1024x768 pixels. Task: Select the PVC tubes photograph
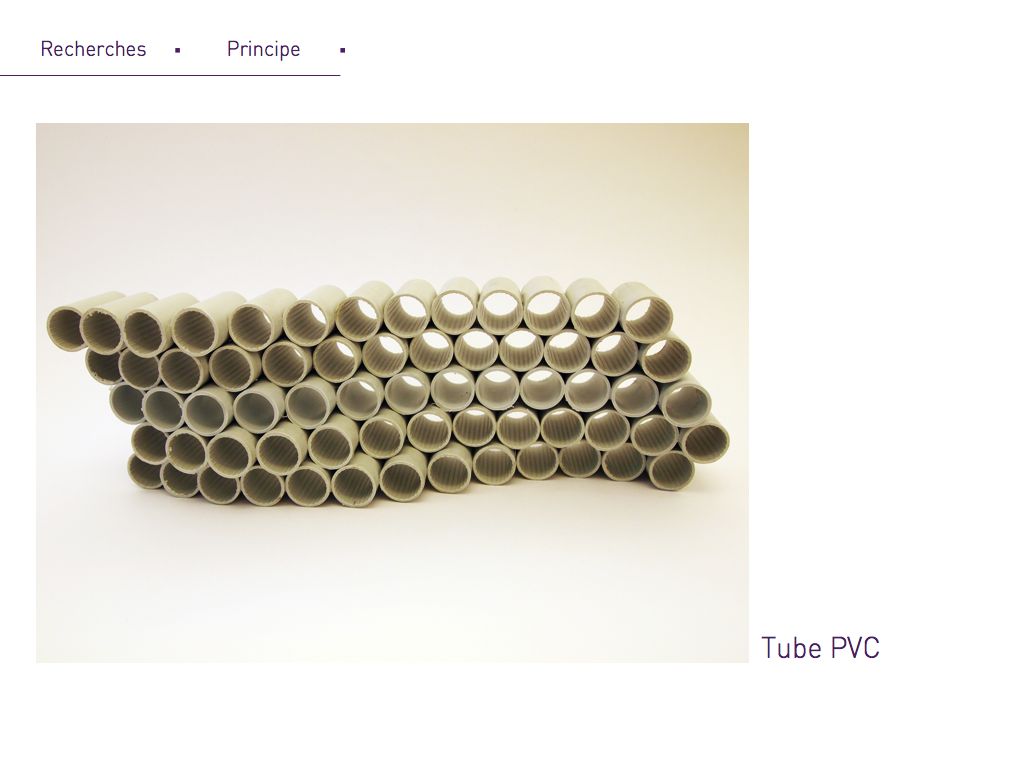(392, 392)
